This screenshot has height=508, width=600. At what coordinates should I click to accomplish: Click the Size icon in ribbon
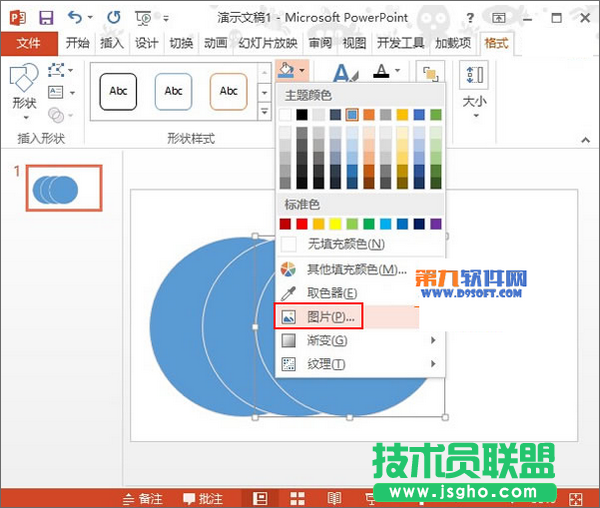(x=474, y=75)
